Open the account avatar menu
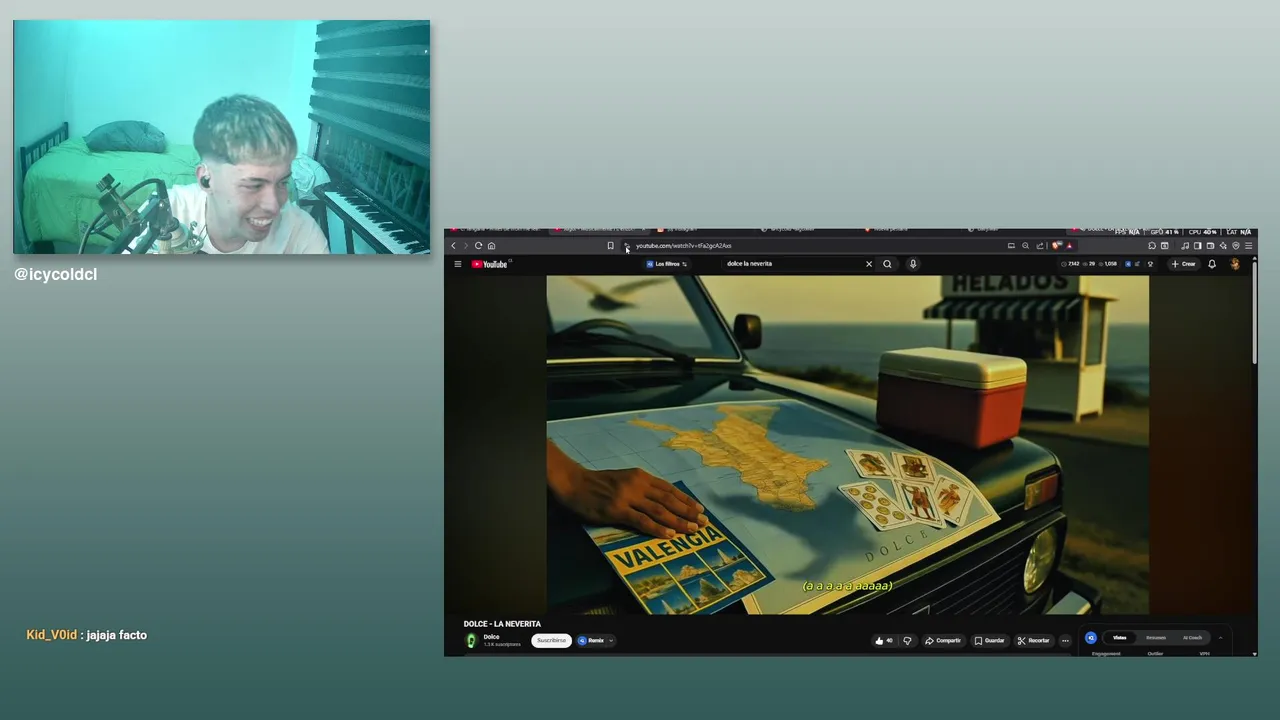The image size is (1280, 720). 1235,264
